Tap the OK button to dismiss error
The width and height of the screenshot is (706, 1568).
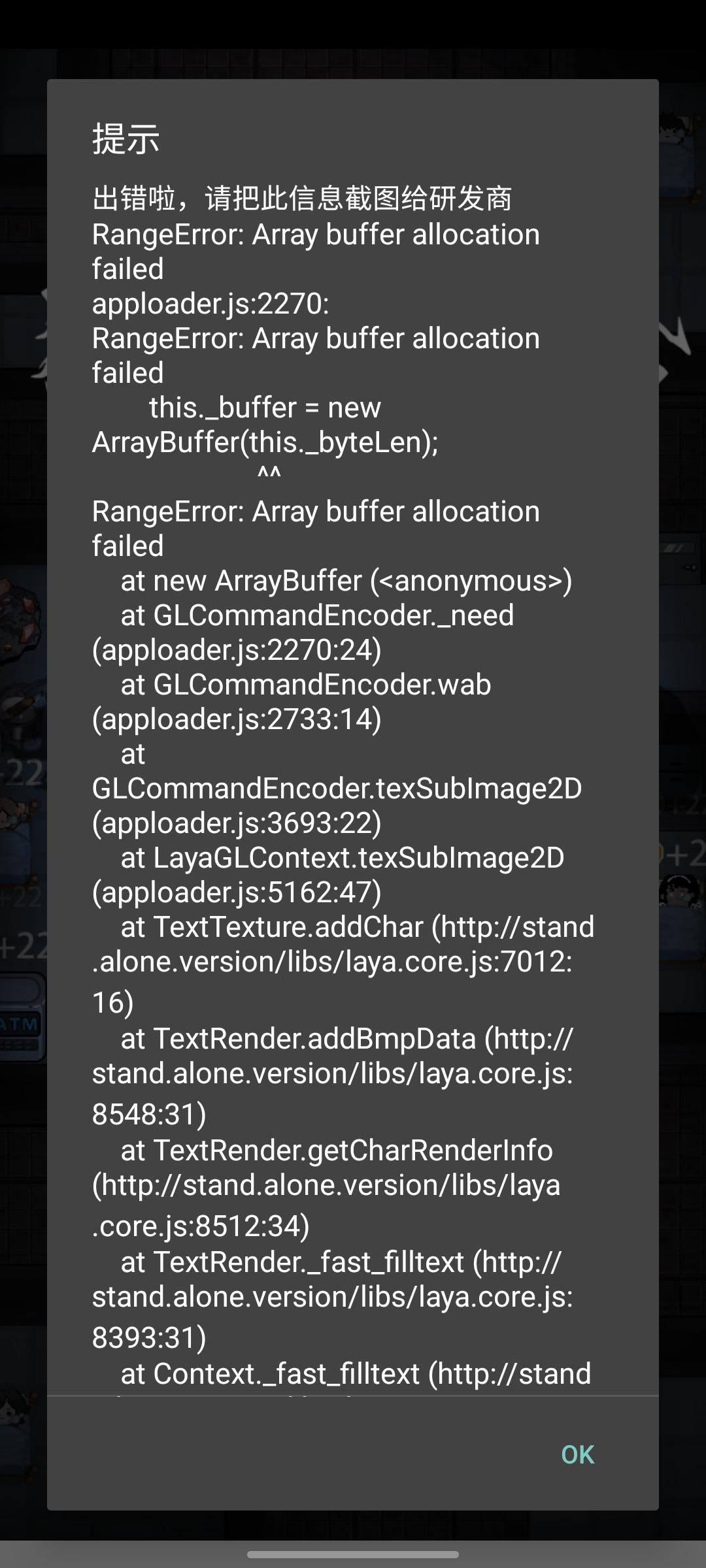pyautogui.click(x=578, y=1454)
